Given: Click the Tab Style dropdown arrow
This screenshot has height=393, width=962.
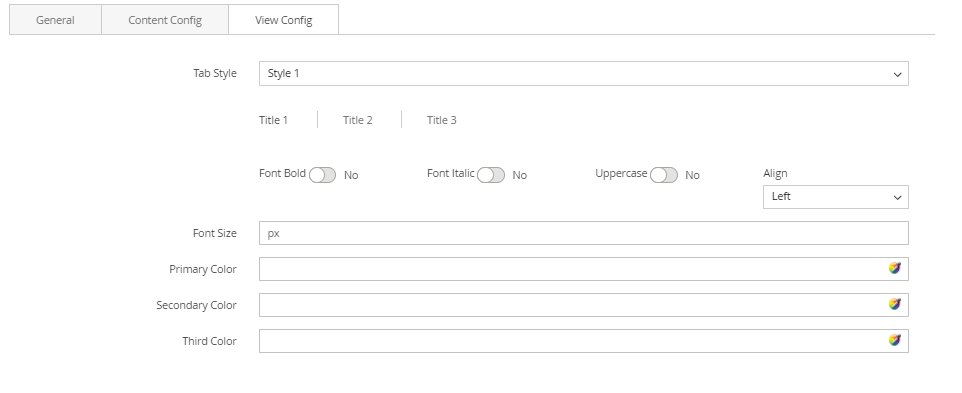Looking at the screenshot, I should (x=898, y=74).
